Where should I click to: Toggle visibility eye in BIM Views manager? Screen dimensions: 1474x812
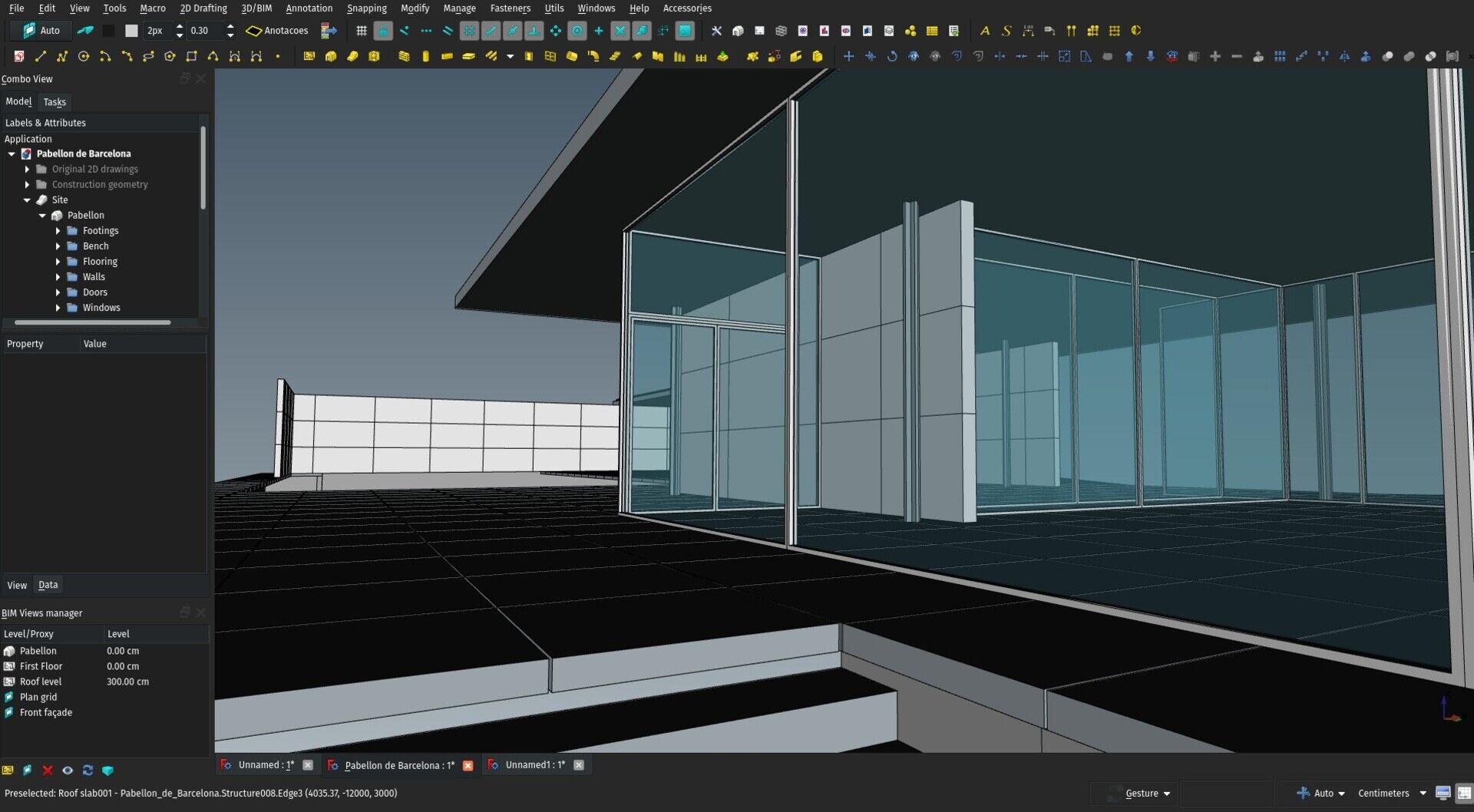click(68, 770)
